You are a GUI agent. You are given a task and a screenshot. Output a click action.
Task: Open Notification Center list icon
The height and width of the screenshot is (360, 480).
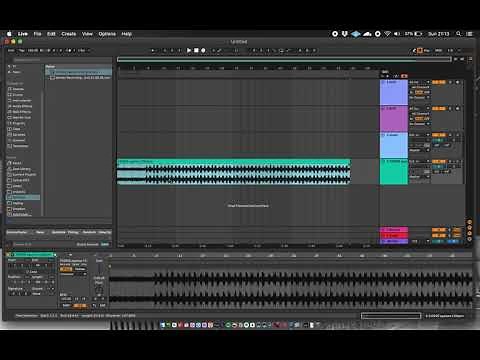[469, 34]
